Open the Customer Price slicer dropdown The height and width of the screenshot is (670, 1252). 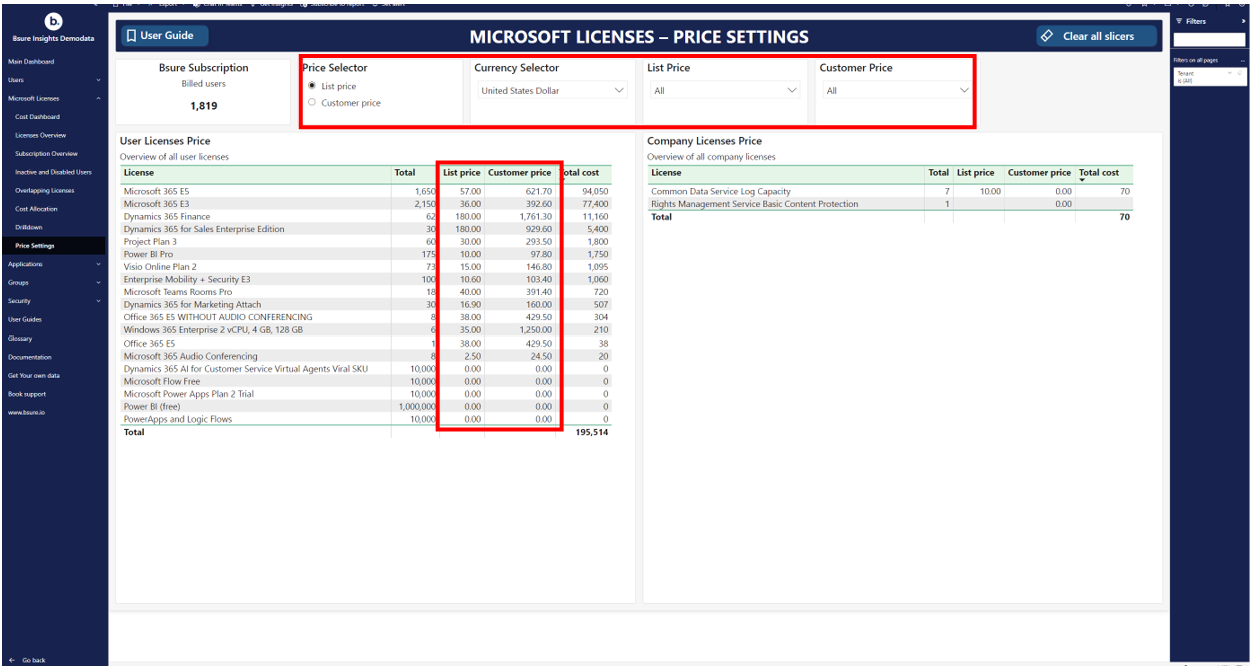[964, 90]
